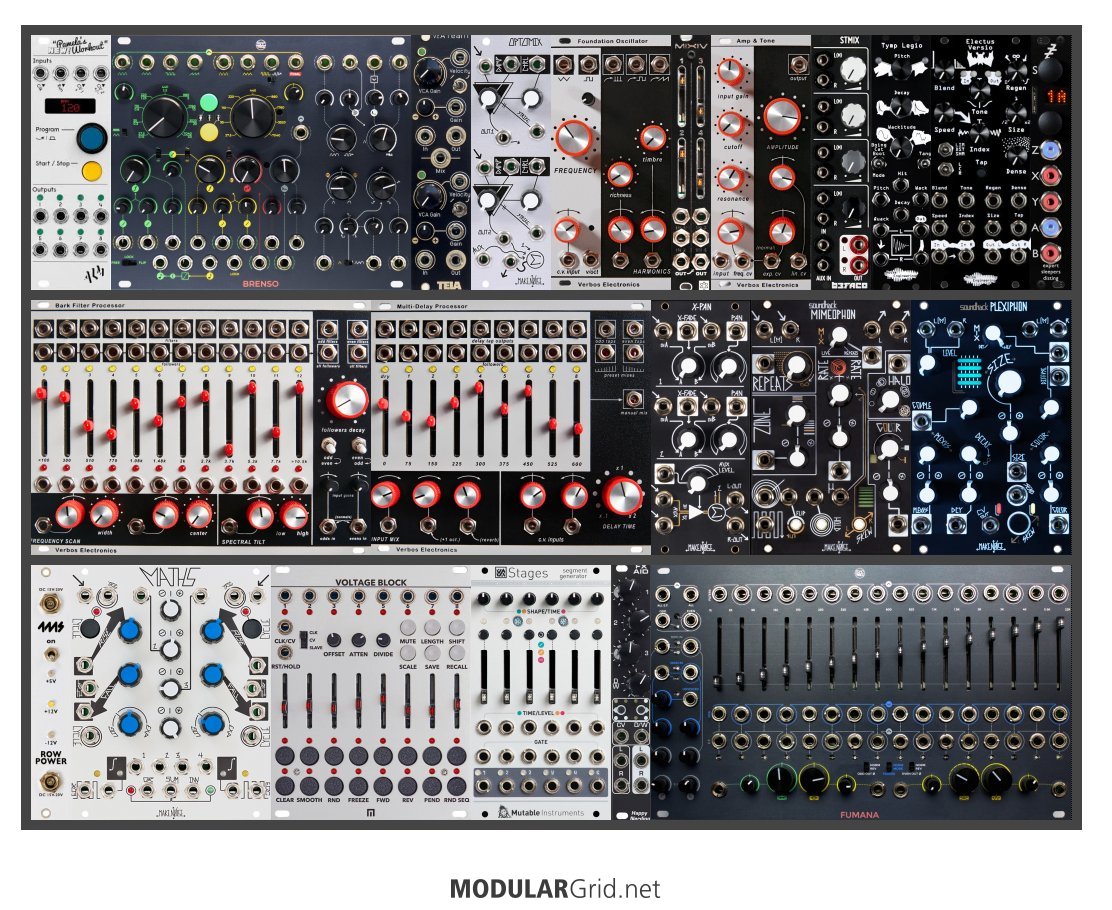Click the Malekko logo under Voltage Block
The image size is (1112, 910).
(x=371, y=813)
